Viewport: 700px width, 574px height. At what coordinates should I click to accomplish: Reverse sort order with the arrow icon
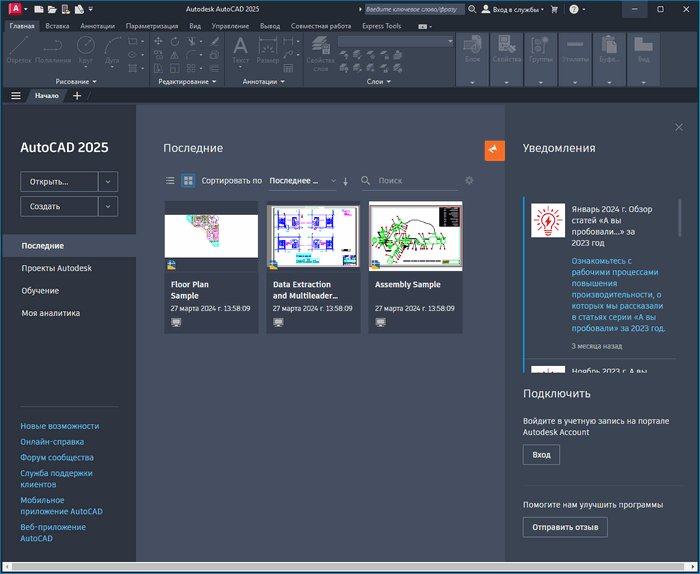coord(346,181)
